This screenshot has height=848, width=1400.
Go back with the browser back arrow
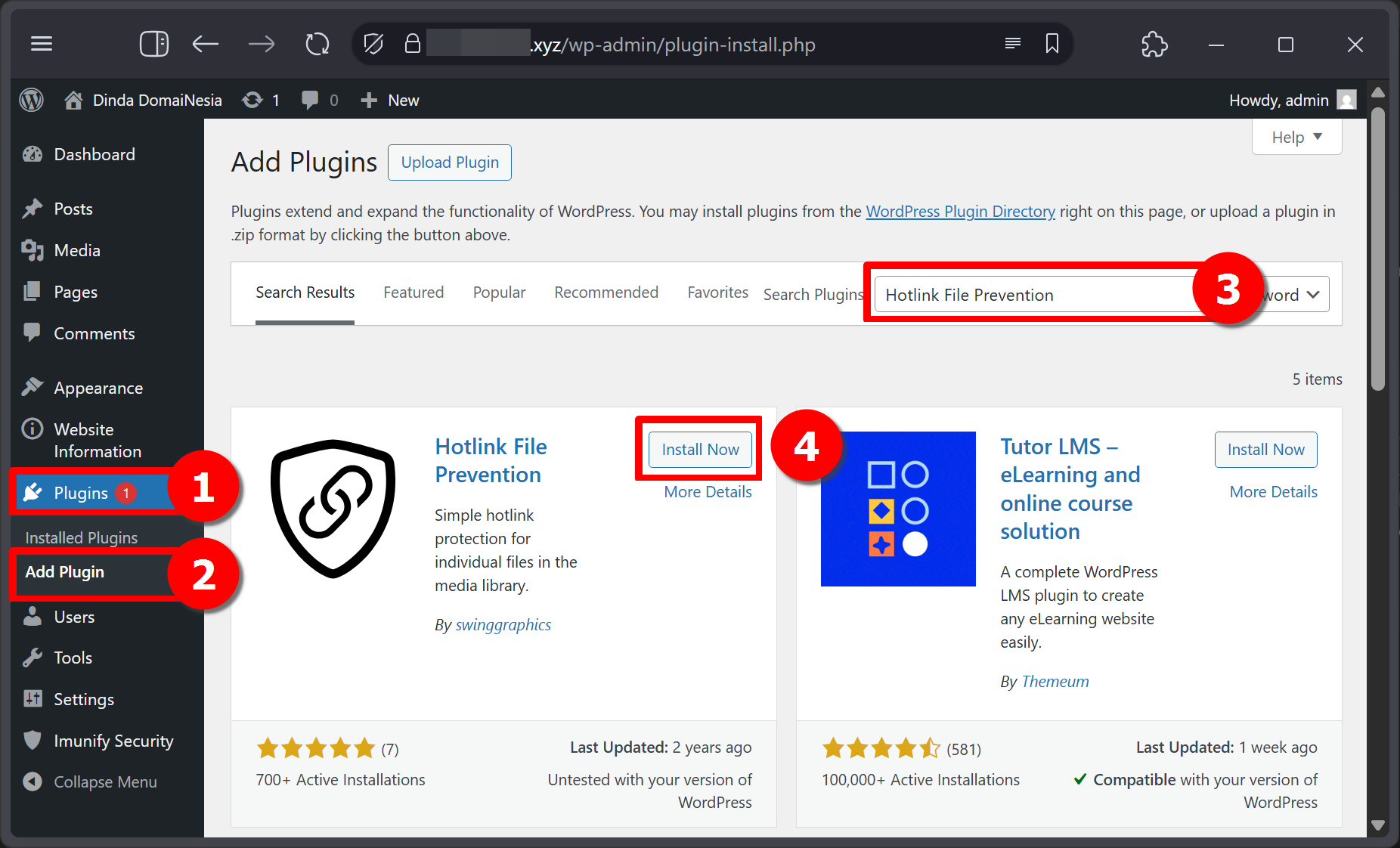click(205, 44)
